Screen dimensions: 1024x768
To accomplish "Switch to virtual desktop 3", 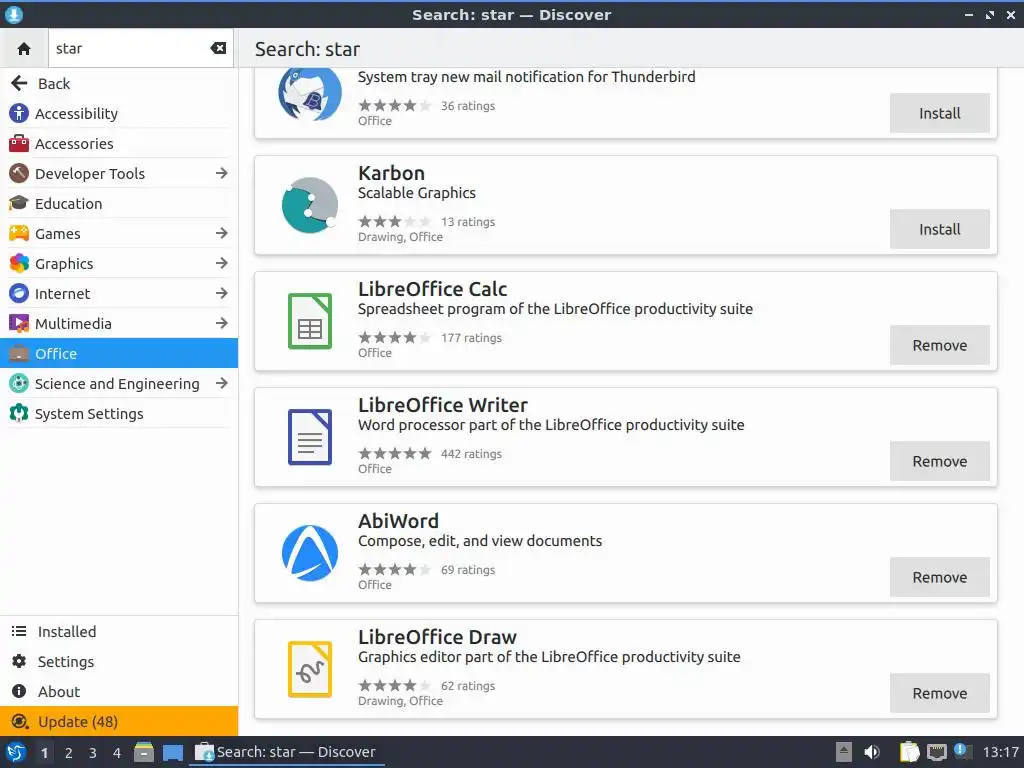I will (x=93, y=753).
